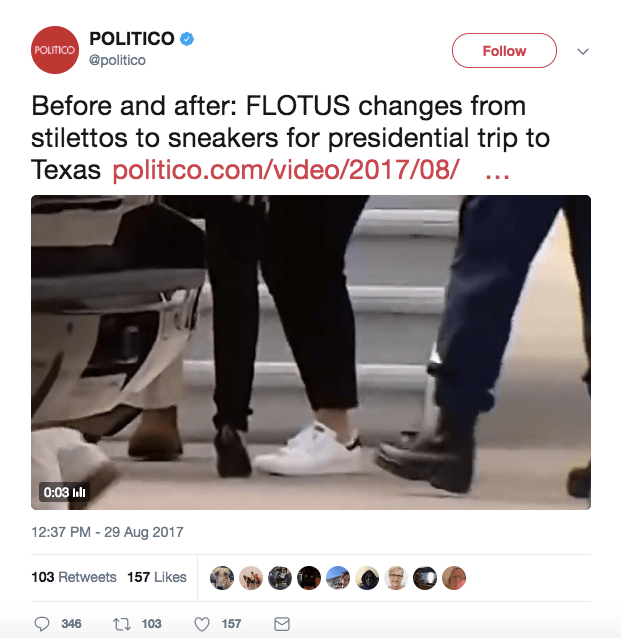
Task: Play the embedded video
Action: pyautogui.click(x=311, y=352)
